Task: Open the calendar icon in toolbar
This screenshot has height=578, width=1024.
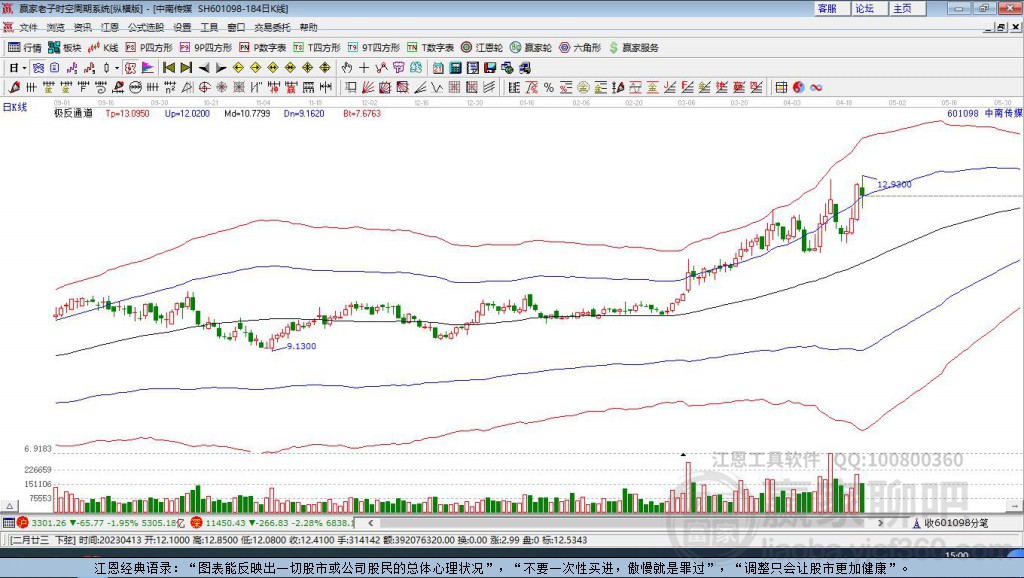Action: (x=438, y=68)
